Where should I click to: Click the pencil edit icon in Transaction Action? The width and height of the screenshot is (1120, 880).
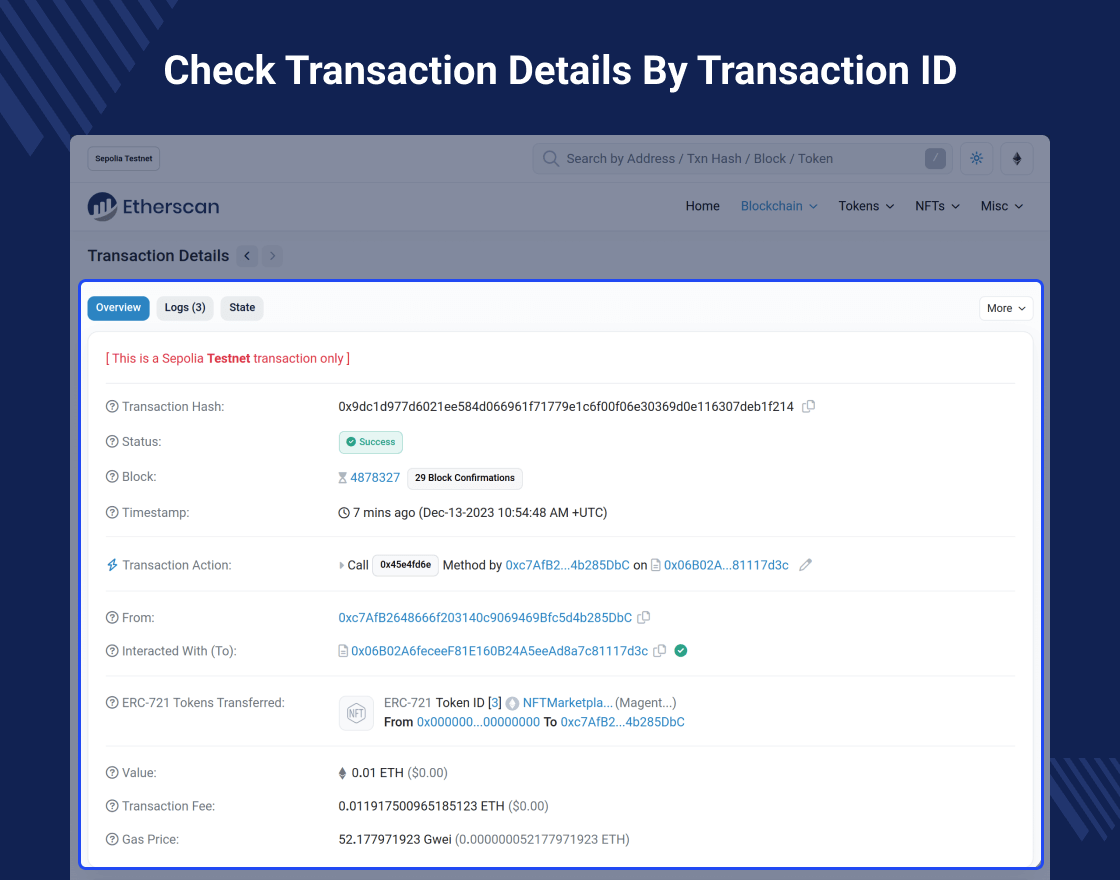tap(806, 565)
